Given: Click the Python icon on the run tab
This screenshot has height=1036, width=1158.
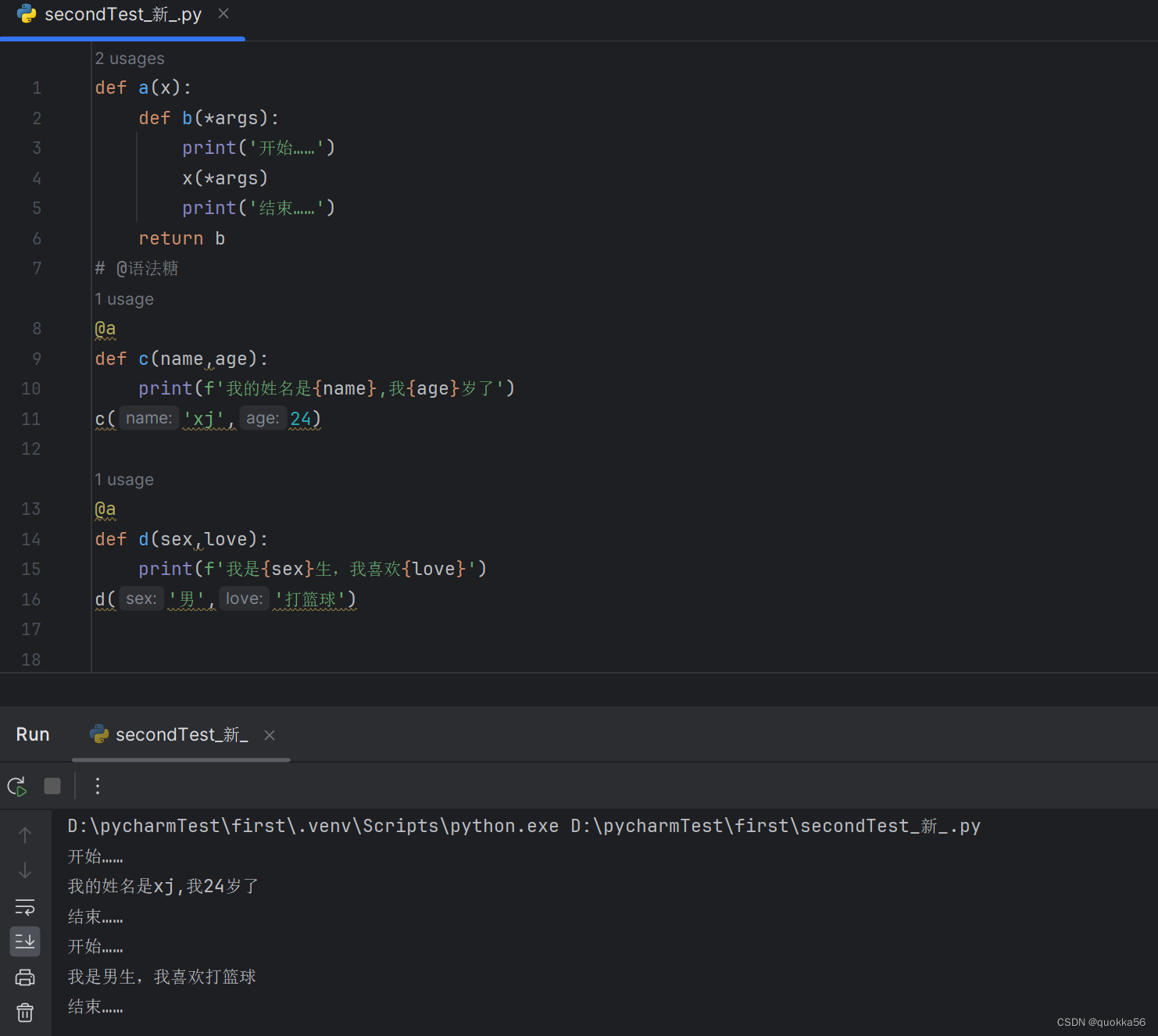Looking at the screenshot, I should click(99, 734).
